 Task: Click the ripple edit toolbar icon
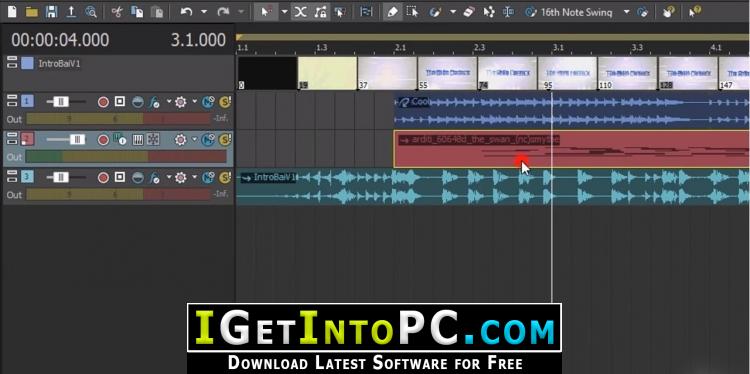(340, 12)
